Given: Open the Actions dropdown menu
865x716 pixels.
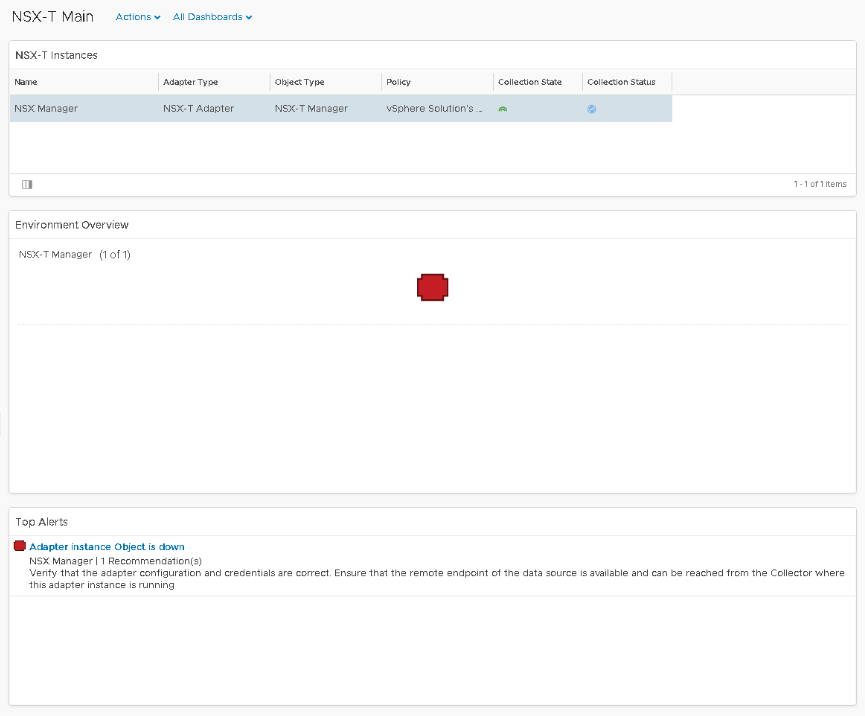Looking at the screenshot, I should [x=137, y=17].
